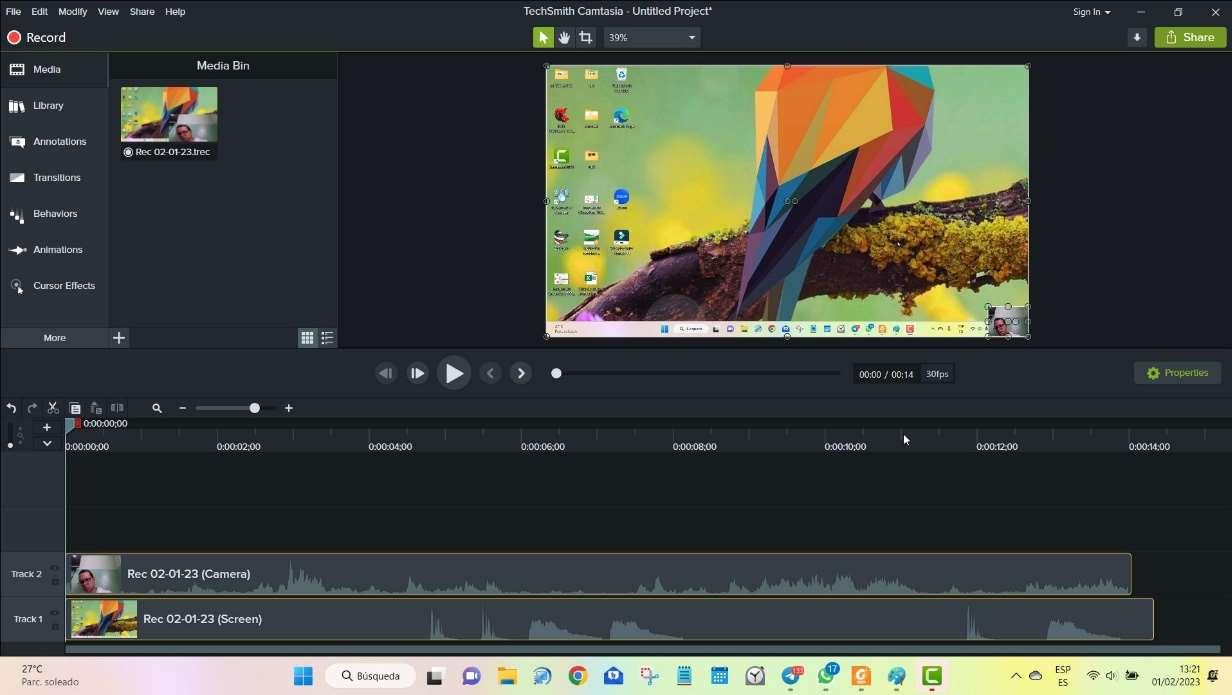The height and width of the screenshot is (695, 1232).
Task: Expand track options chevron below plus
Action: click(46, 443)
